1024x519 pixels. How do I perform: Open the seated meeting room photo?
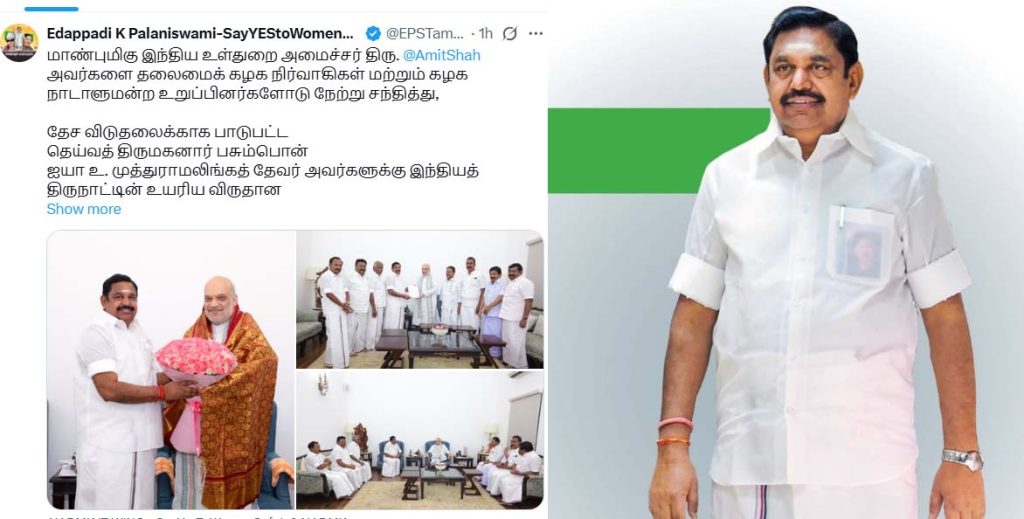pyautogui.click(x=420, y=440)
